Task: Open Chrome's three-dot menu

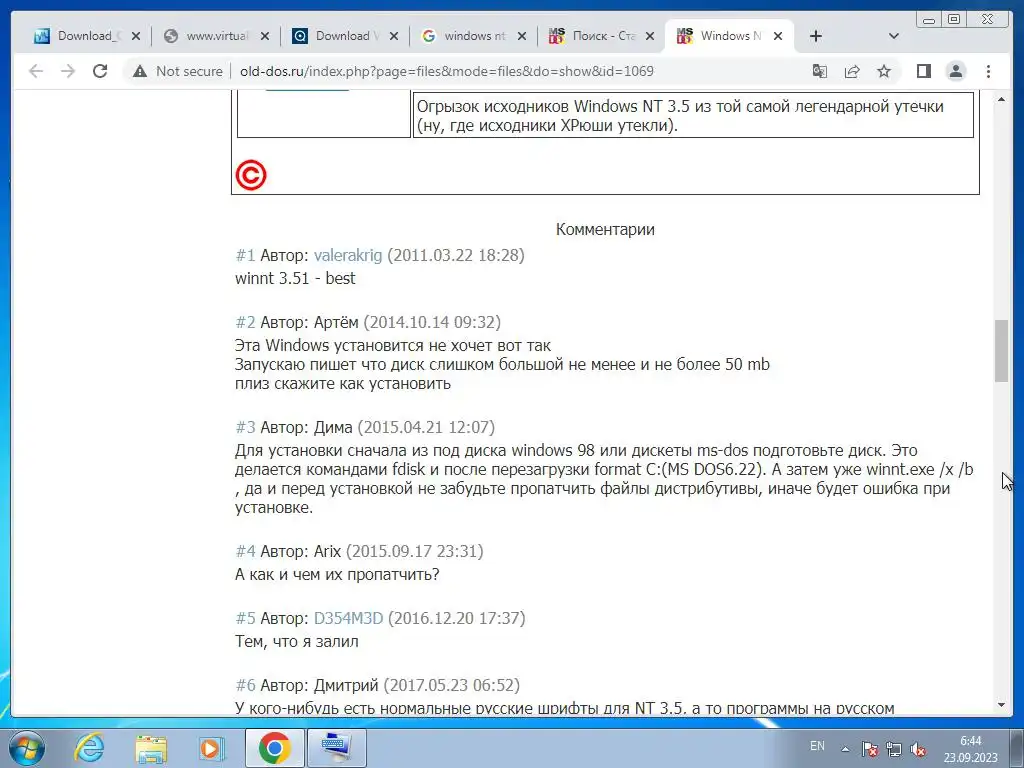Action: coord(988,71)
